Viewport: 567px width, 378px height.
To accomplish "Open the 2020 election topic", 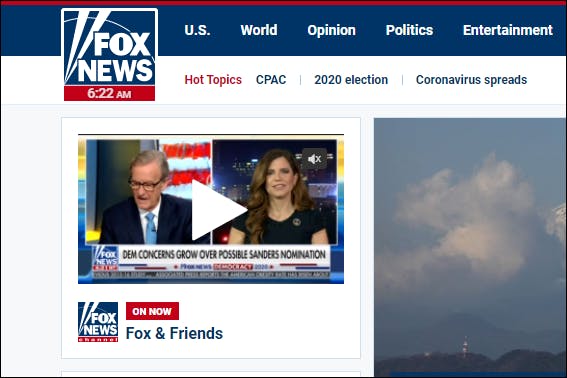I will point(351,80).
